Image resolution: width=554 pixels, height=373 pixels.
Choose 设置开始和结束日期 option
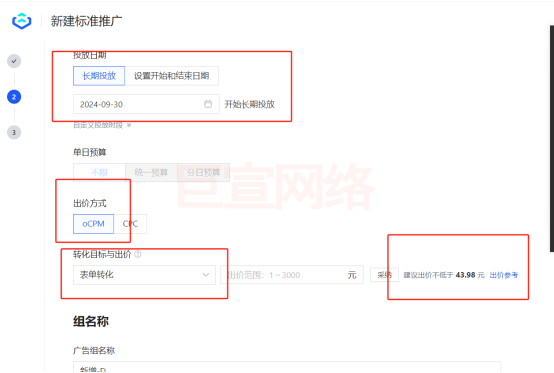click(x=172, y=76)
